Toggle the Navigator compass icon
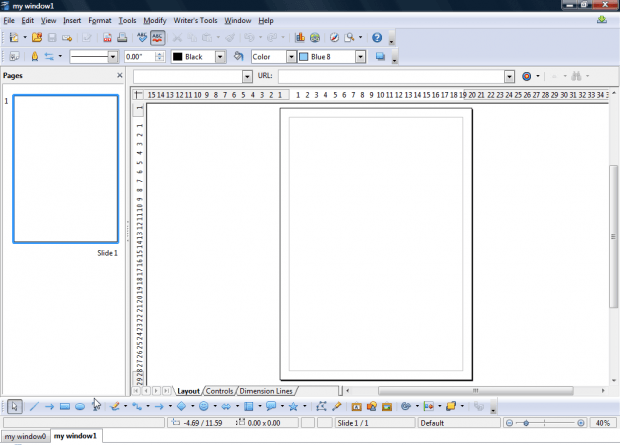The image size is (620, 445). pyautogui.click(x=335, y=38)
